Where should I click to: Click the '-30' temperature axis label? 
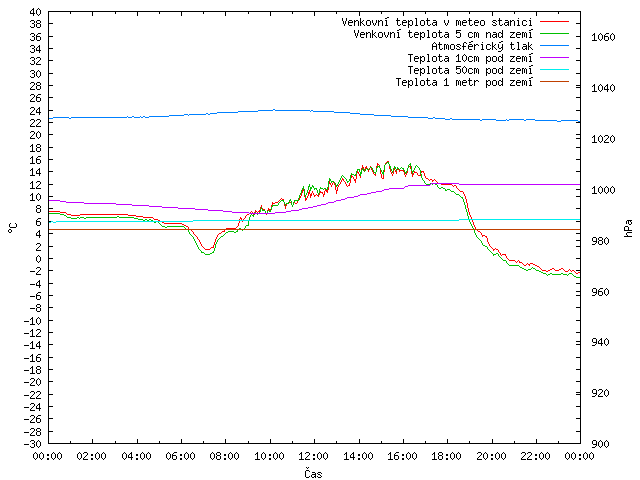point(33,444)
